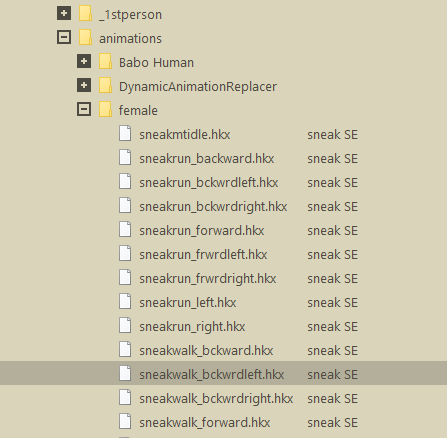
Task: Collapse the female folder node
Action: coord(84,109)
